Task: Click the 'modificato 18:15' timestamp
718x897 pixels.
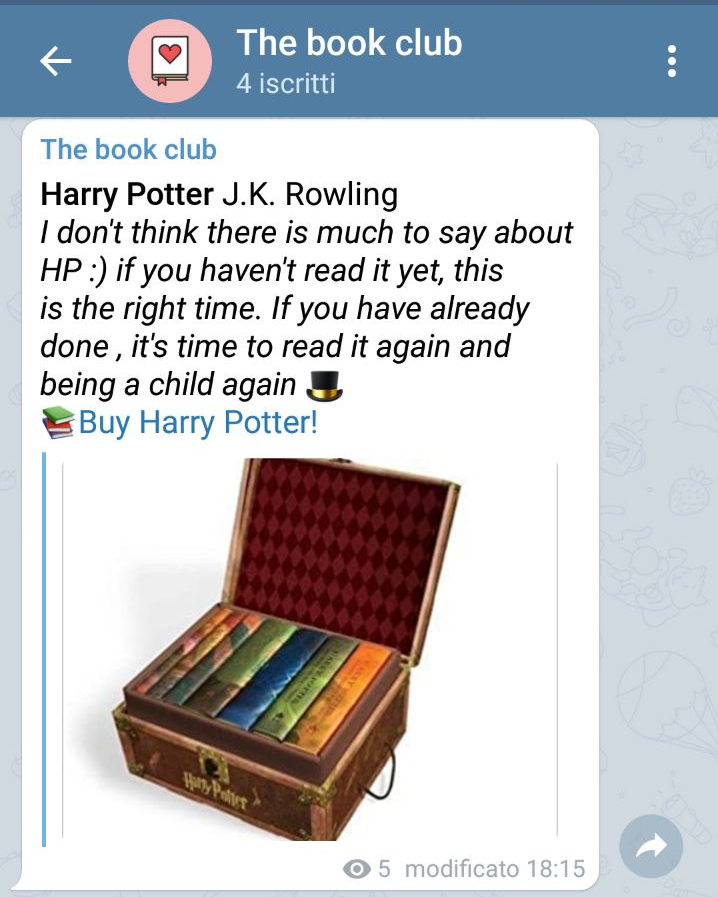Action: [x=495, y=869]
